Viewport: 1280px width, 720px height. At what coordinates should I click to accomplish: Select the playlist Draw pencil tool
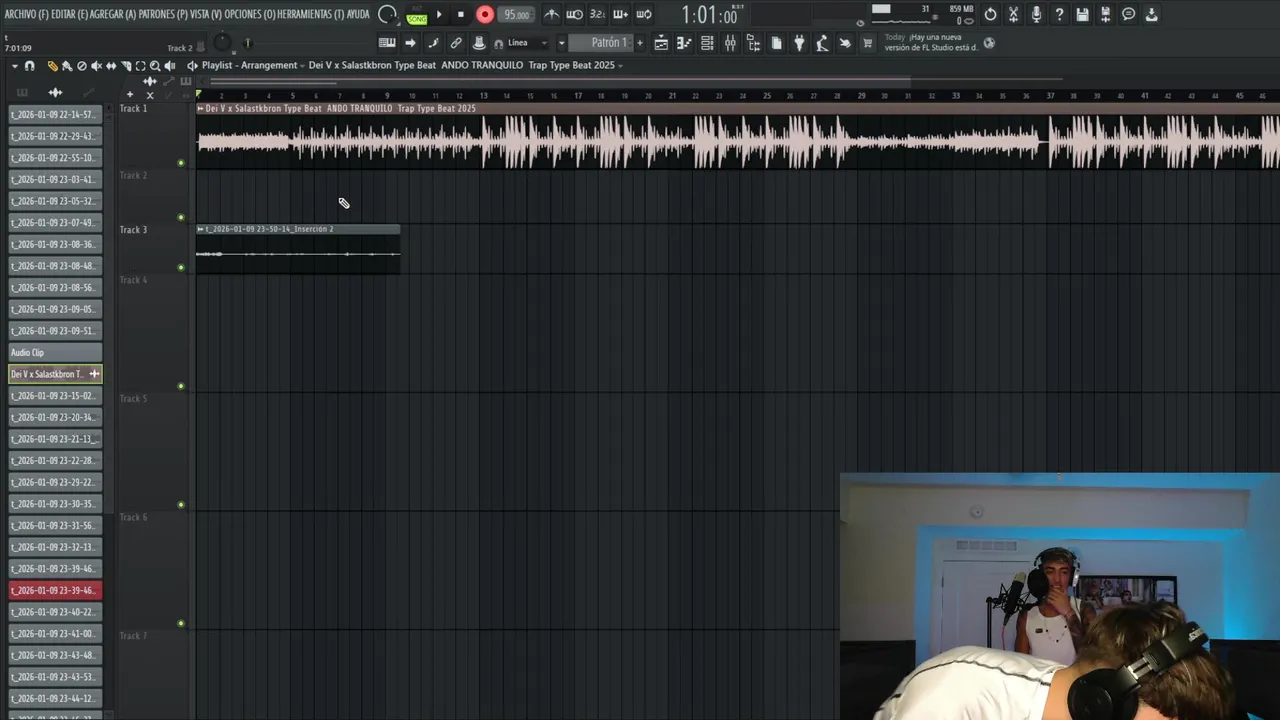[x=53, y=66]
